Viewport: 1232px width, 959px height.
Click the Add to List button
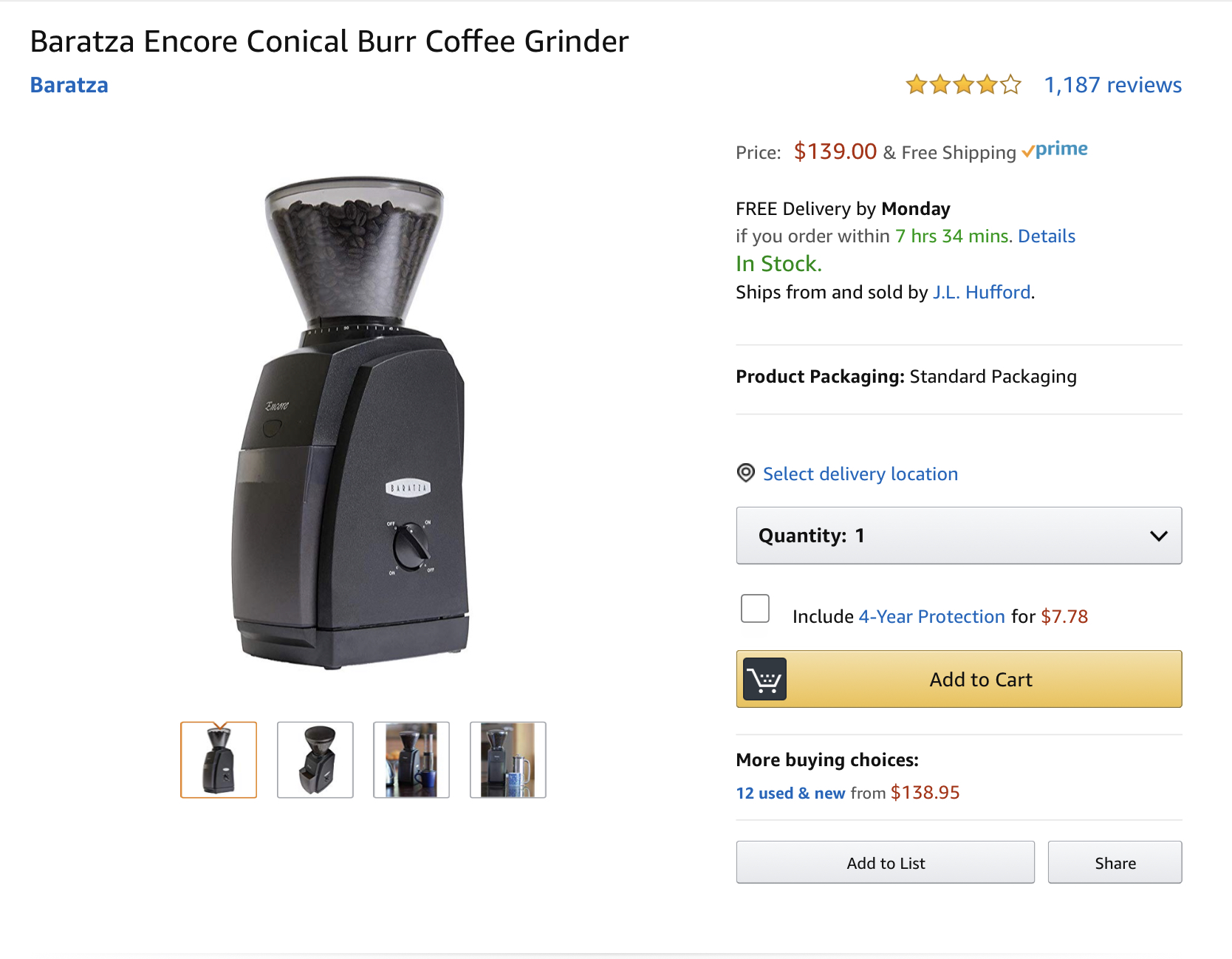click(886, 862)
